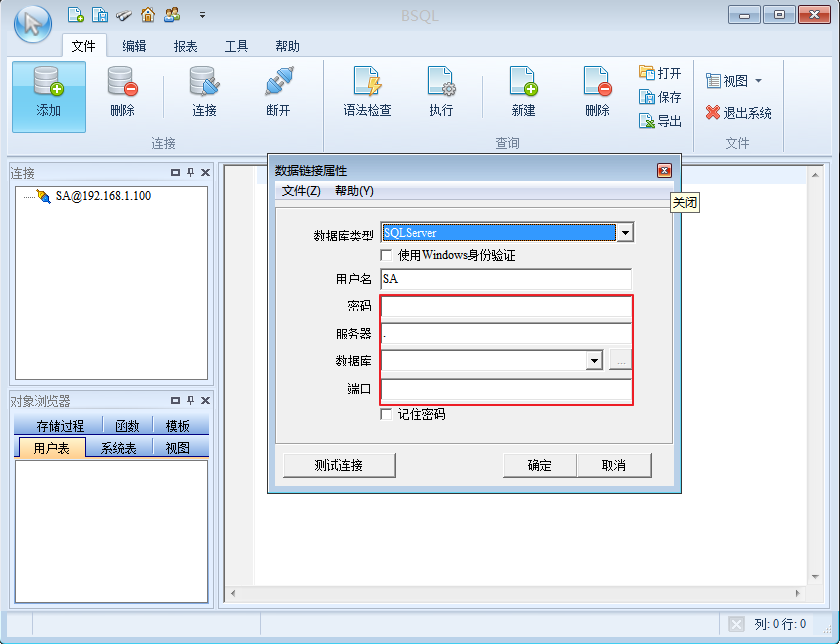Float the 连接 panel window

175,173
